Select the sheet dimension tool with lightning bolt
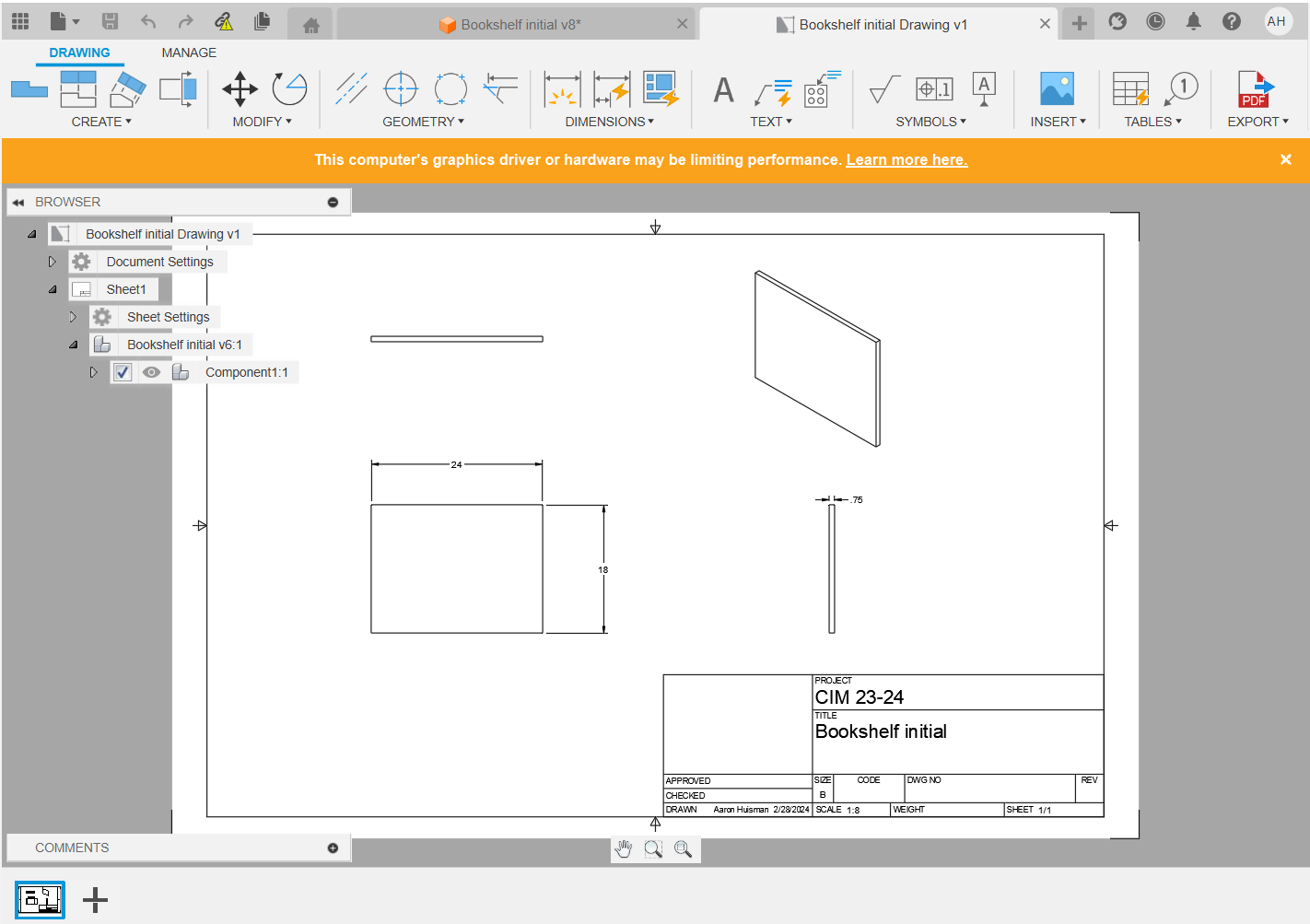 [661, 89]
